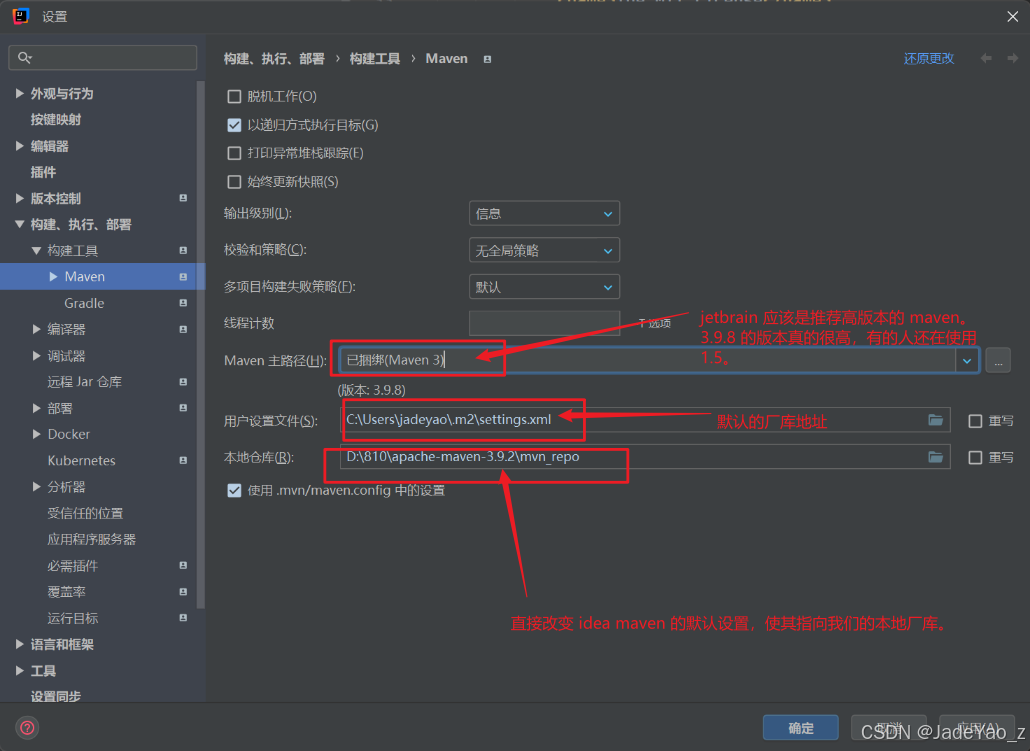Click project marker icon next to Gradle
The height and width of the screenshot is (751, 1030).
(183, 303)
